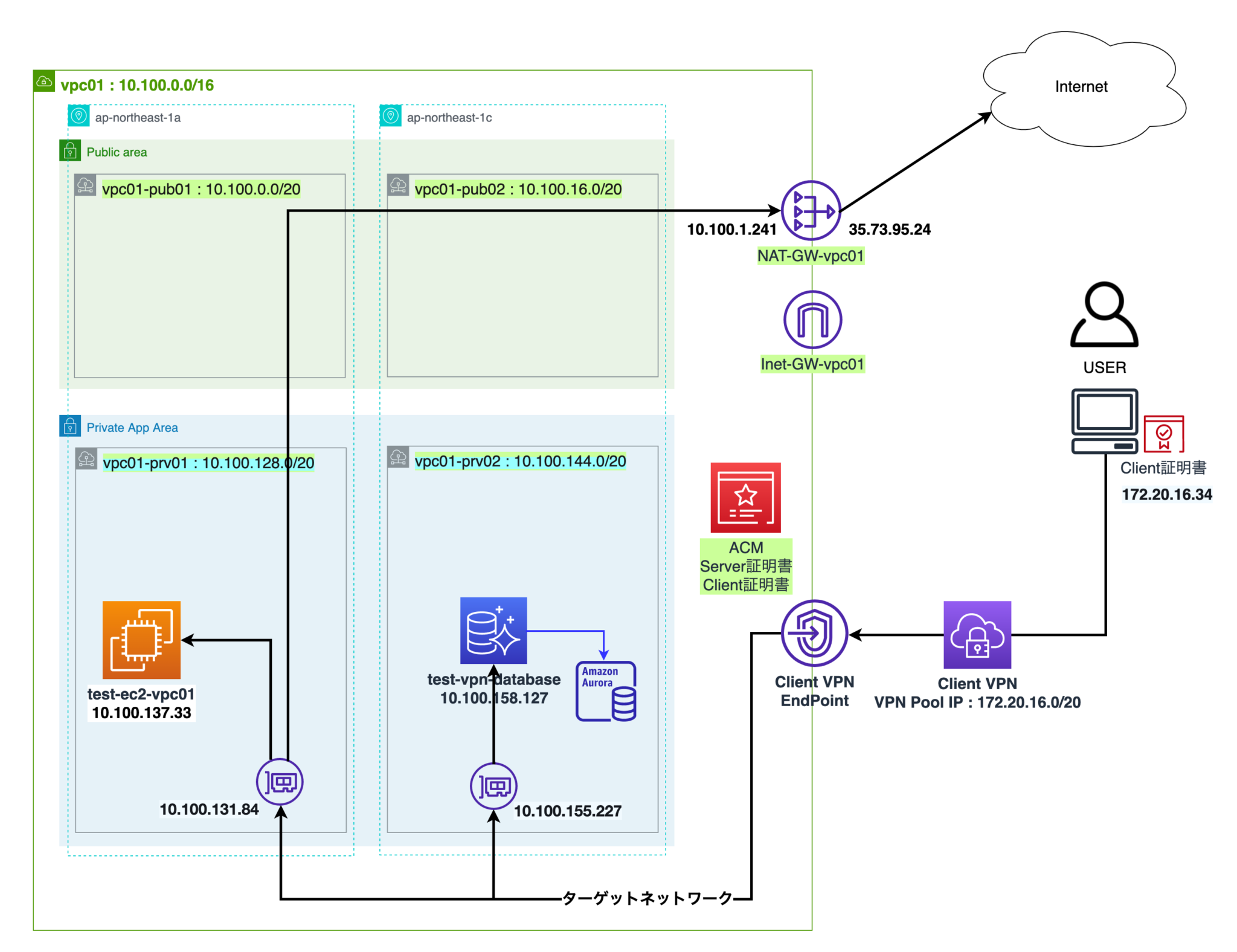
Task: Click the red client certificate icon
Action: [x=1164, y=434]
